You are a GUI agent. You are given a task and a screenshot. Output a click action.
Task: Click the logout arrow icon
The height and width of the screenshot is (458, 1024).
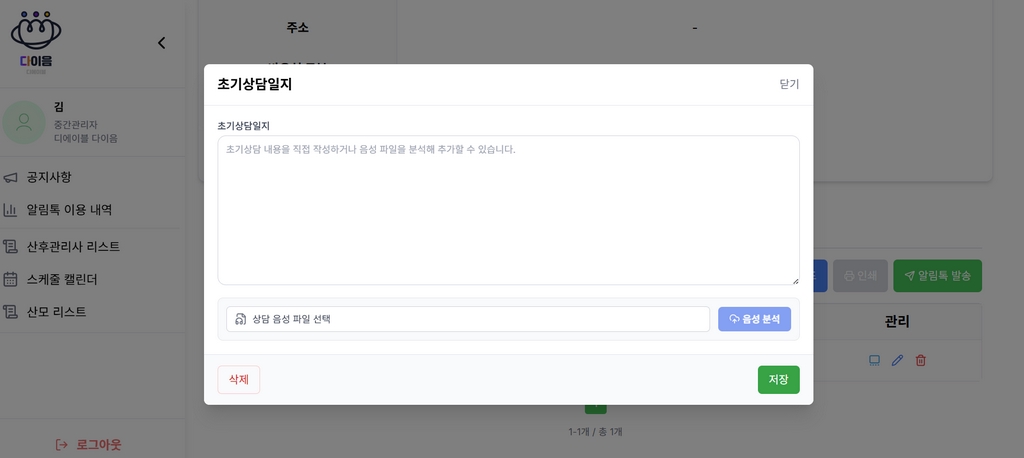[x=62, y=445]
